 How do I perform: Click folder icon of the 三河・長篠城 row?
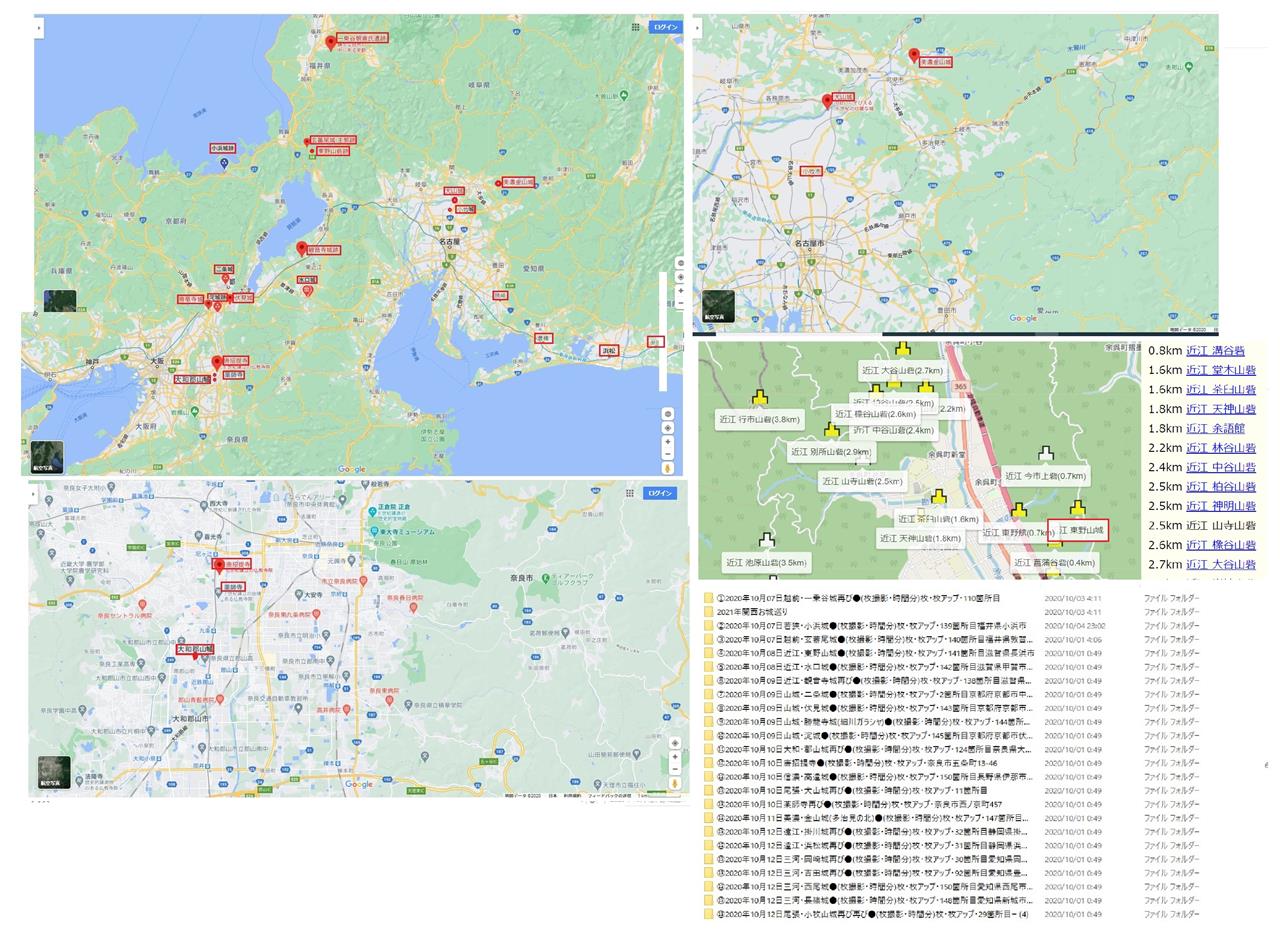(x=709, y=900)
